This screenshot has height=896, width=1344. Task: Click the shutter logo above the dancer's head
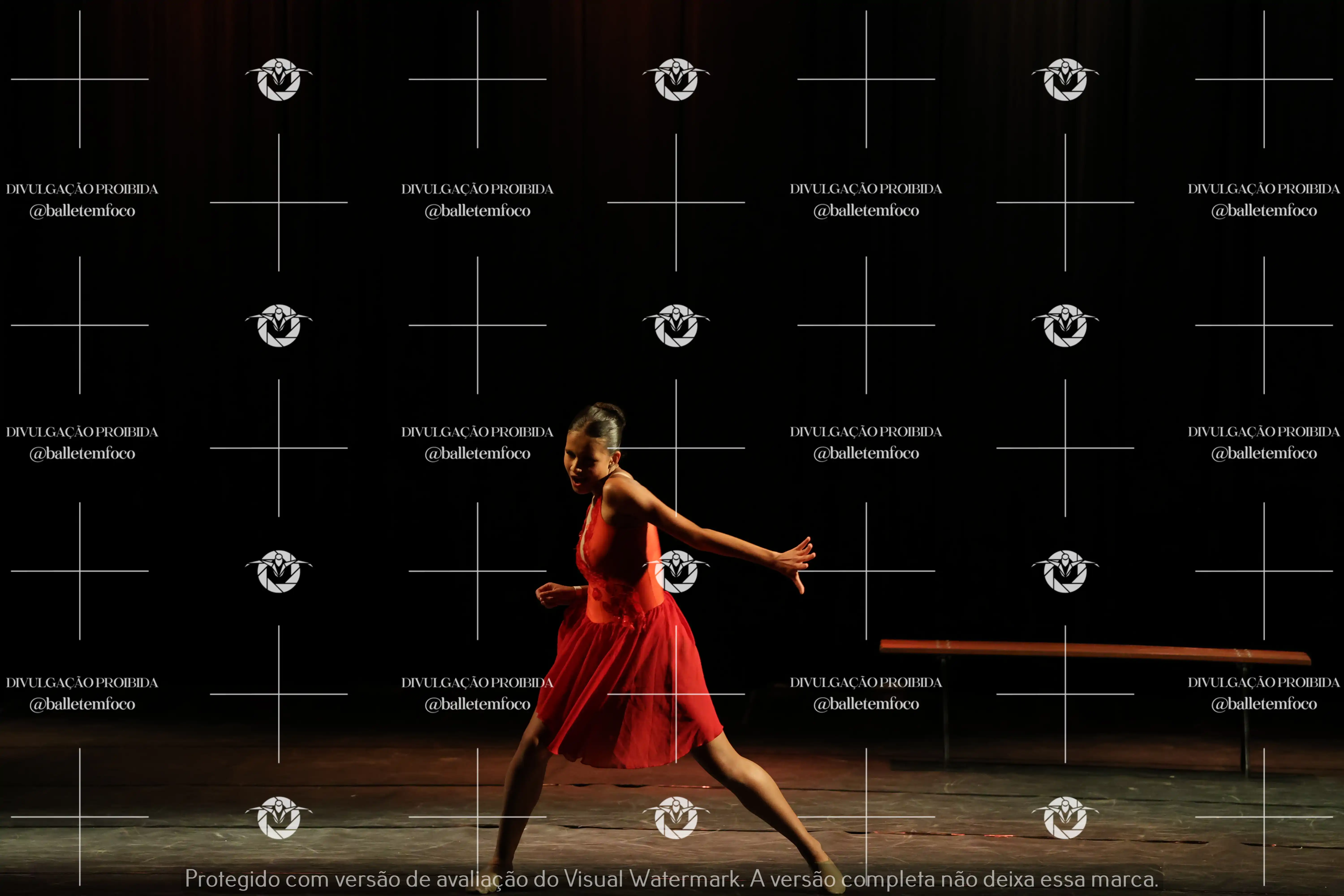click(676, 325)
